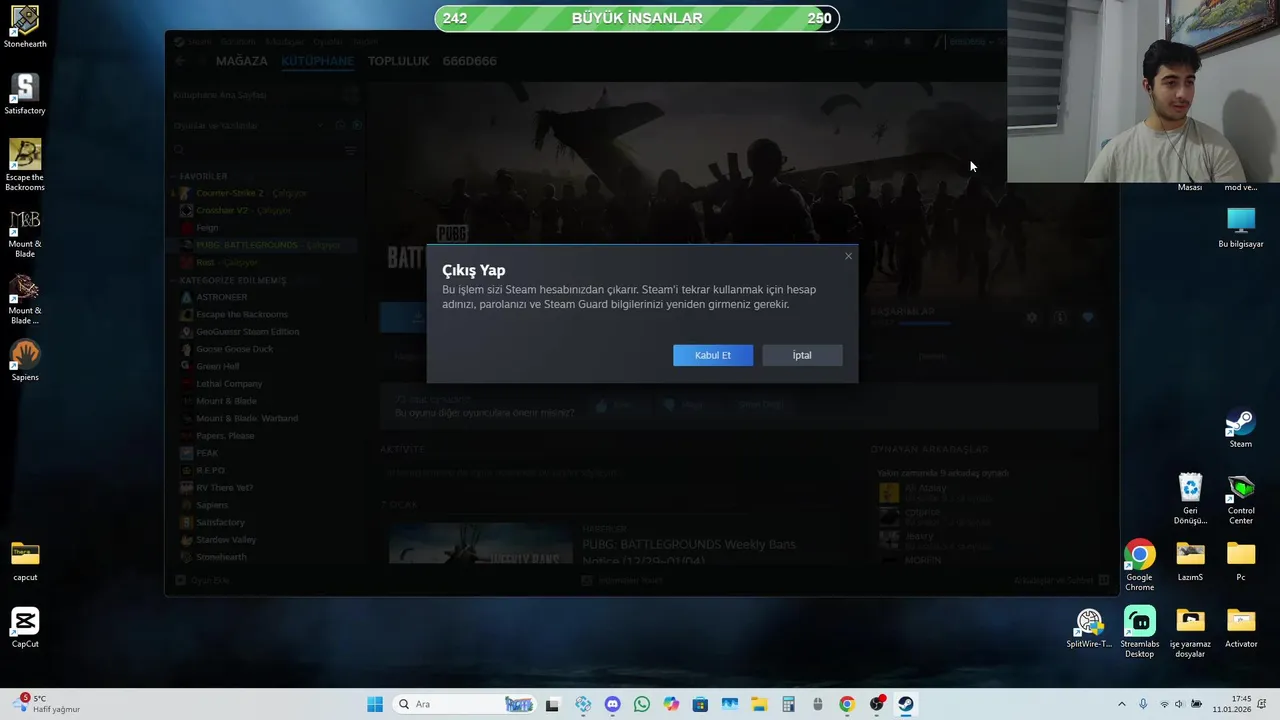
Task: Switch to Steam via taskbar icon
Action: [x=905, y=704]
